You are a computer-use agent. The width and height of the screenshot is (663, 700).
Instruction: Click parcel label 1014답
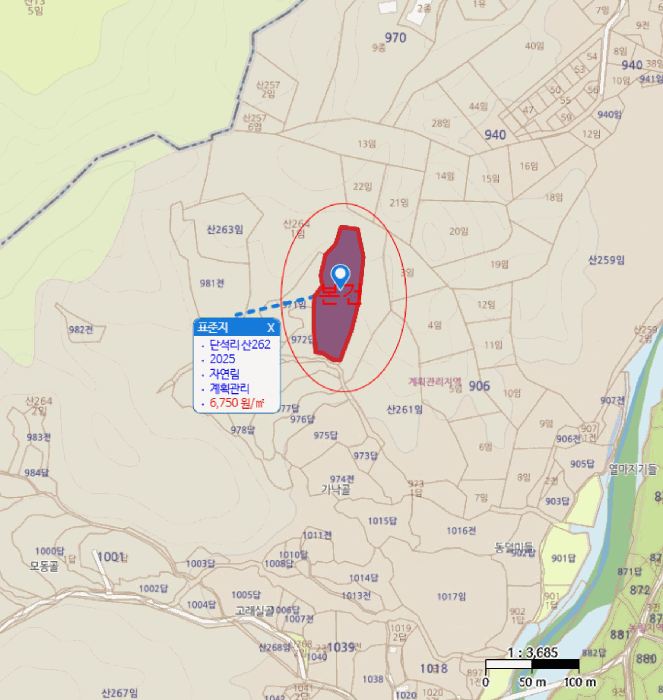[x=364, y=578]
